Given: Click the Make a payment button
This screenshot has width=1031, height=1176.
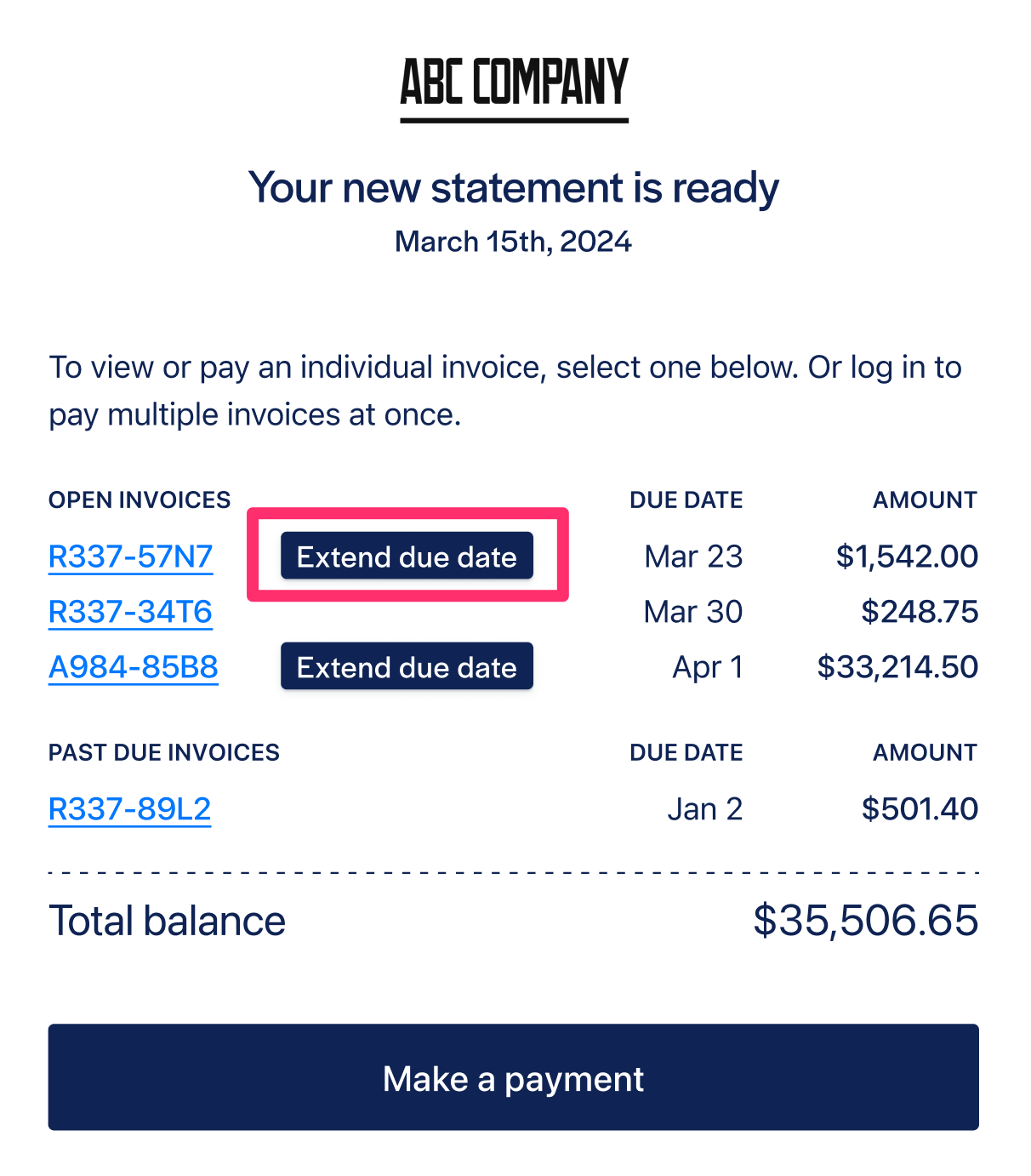Looking at the screenshot, I should coord(513,1077).
